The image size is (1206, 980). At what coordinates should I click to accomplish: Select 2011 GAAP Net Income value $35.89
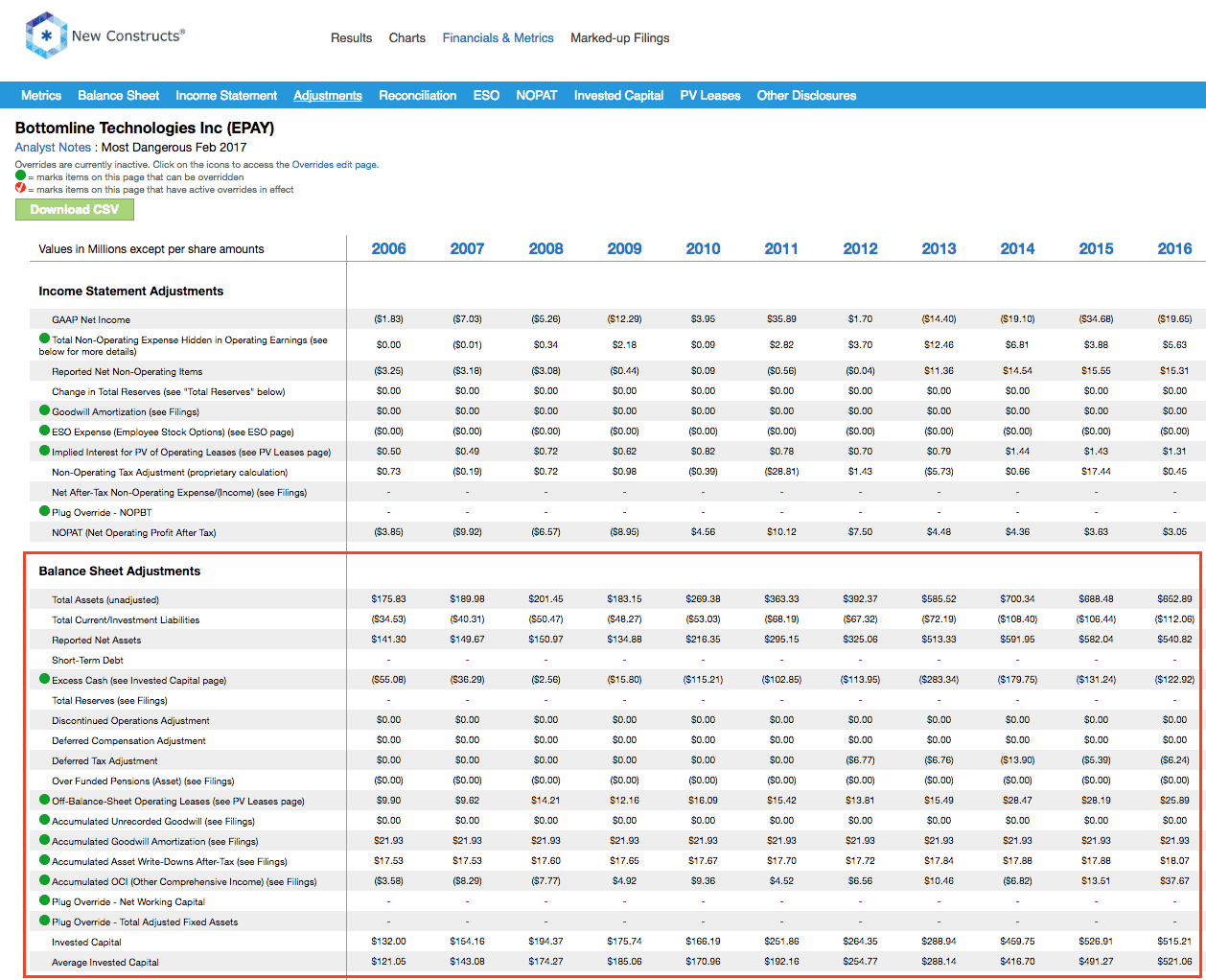(782, 319)
